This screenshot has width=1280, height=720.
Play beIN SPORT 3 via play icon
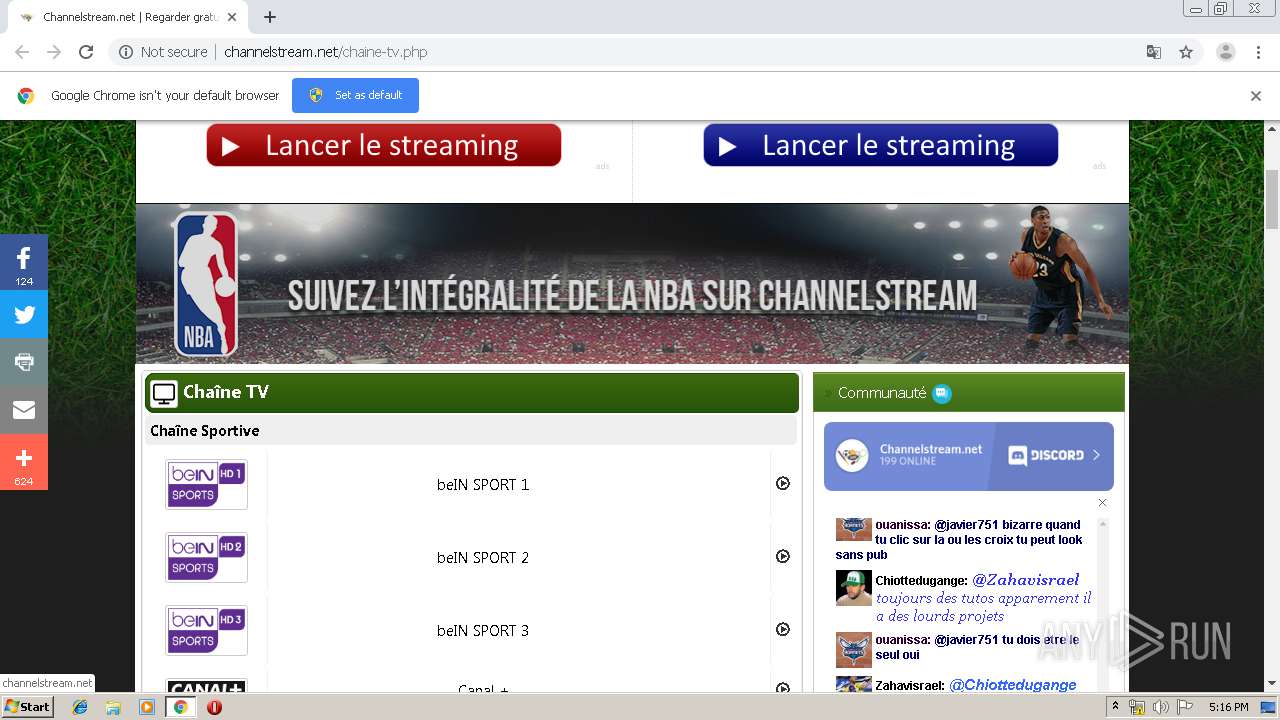[783, 629]
